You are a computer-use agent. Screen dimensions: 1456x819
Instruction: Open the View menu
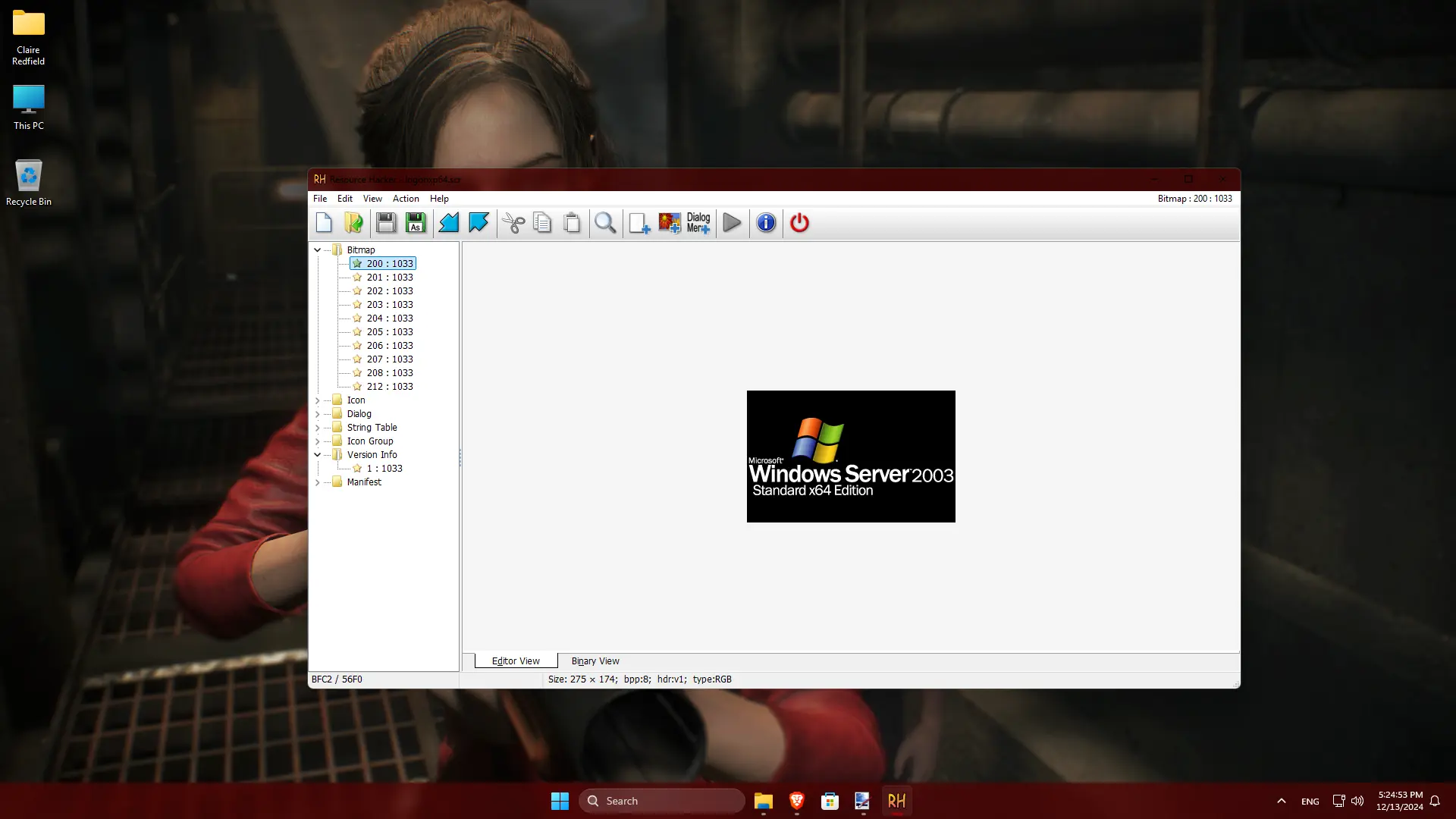[372, 199]
